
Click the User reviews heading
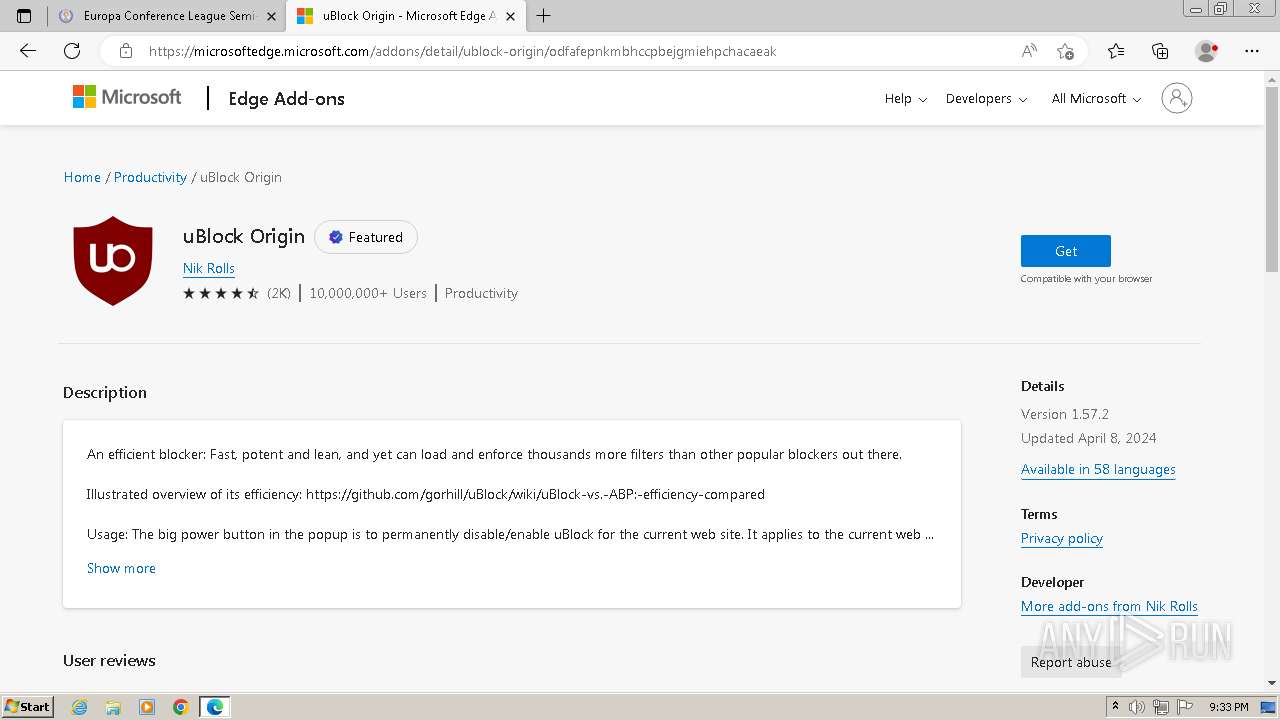tap(109, 661)
